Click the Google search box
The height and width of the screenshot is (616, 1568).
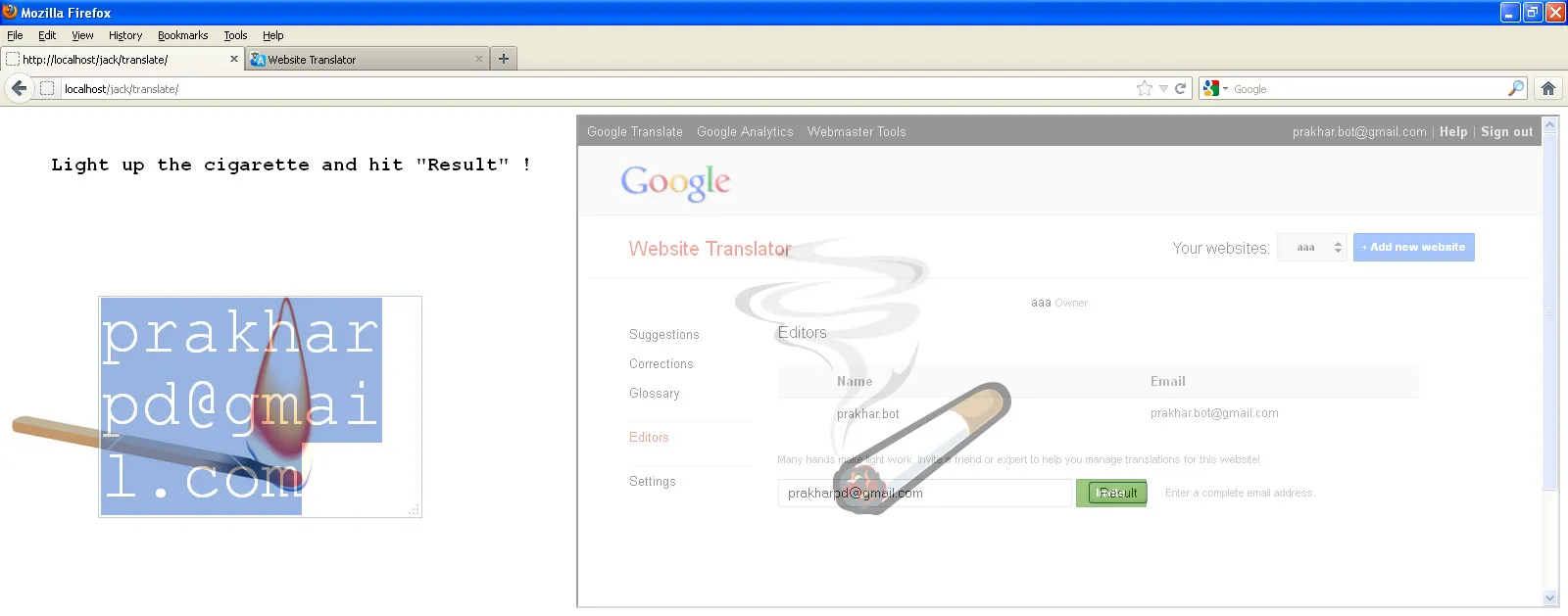1367,88
